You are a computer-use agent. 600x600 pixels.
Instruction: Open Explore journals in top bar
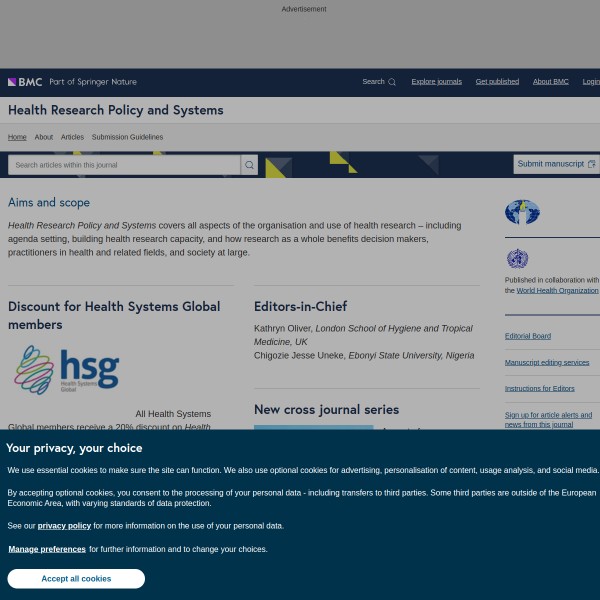(436, 82)
